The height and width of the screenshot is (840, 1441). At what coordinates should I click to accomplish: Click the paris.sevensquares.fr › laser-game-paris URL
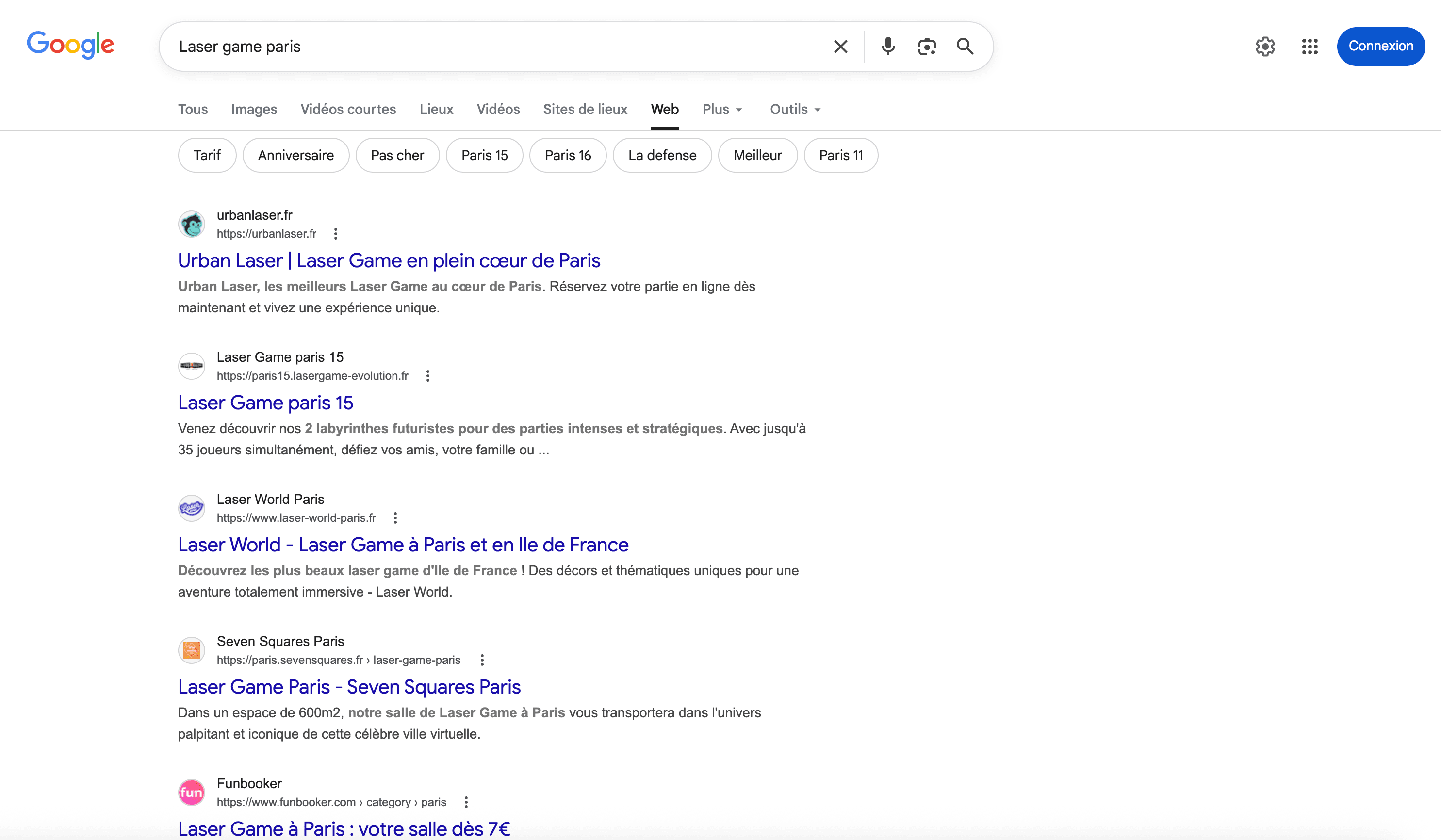(x=339, y=660)
